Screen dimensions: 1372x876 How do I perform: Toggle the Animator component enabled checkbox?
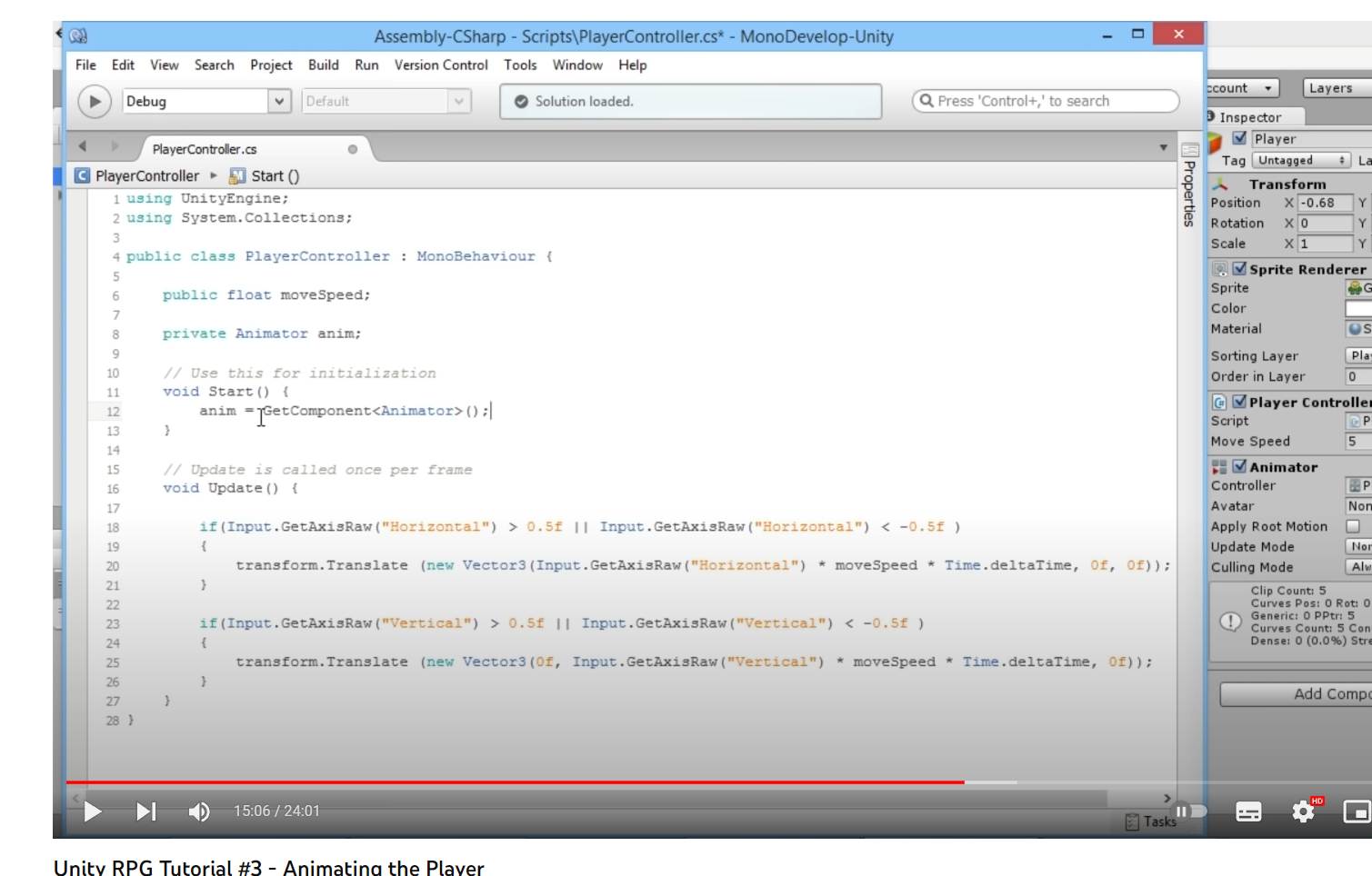click(1239, 466)
